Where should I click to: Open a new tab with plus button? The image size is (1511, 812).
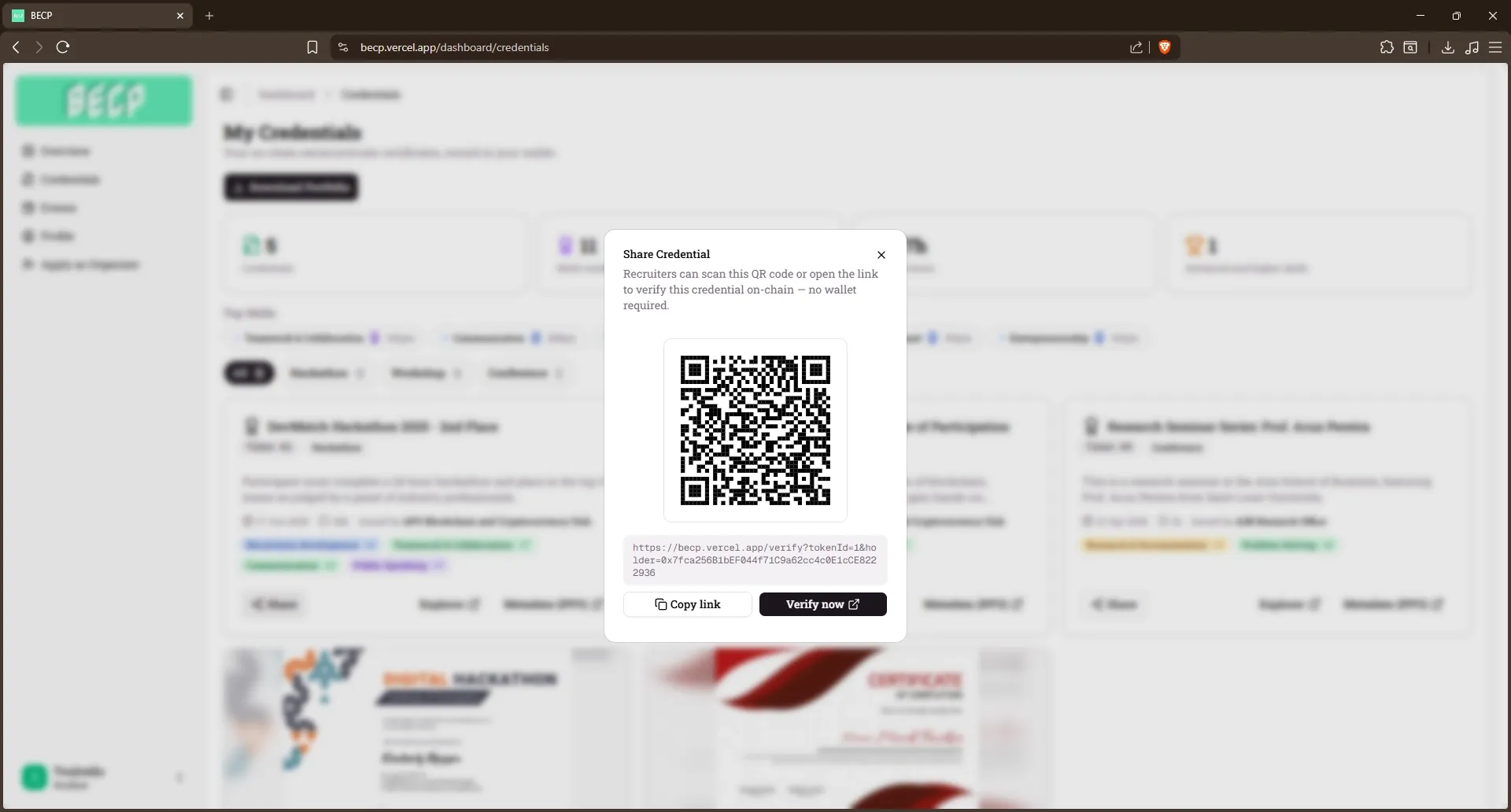(209, 16)
